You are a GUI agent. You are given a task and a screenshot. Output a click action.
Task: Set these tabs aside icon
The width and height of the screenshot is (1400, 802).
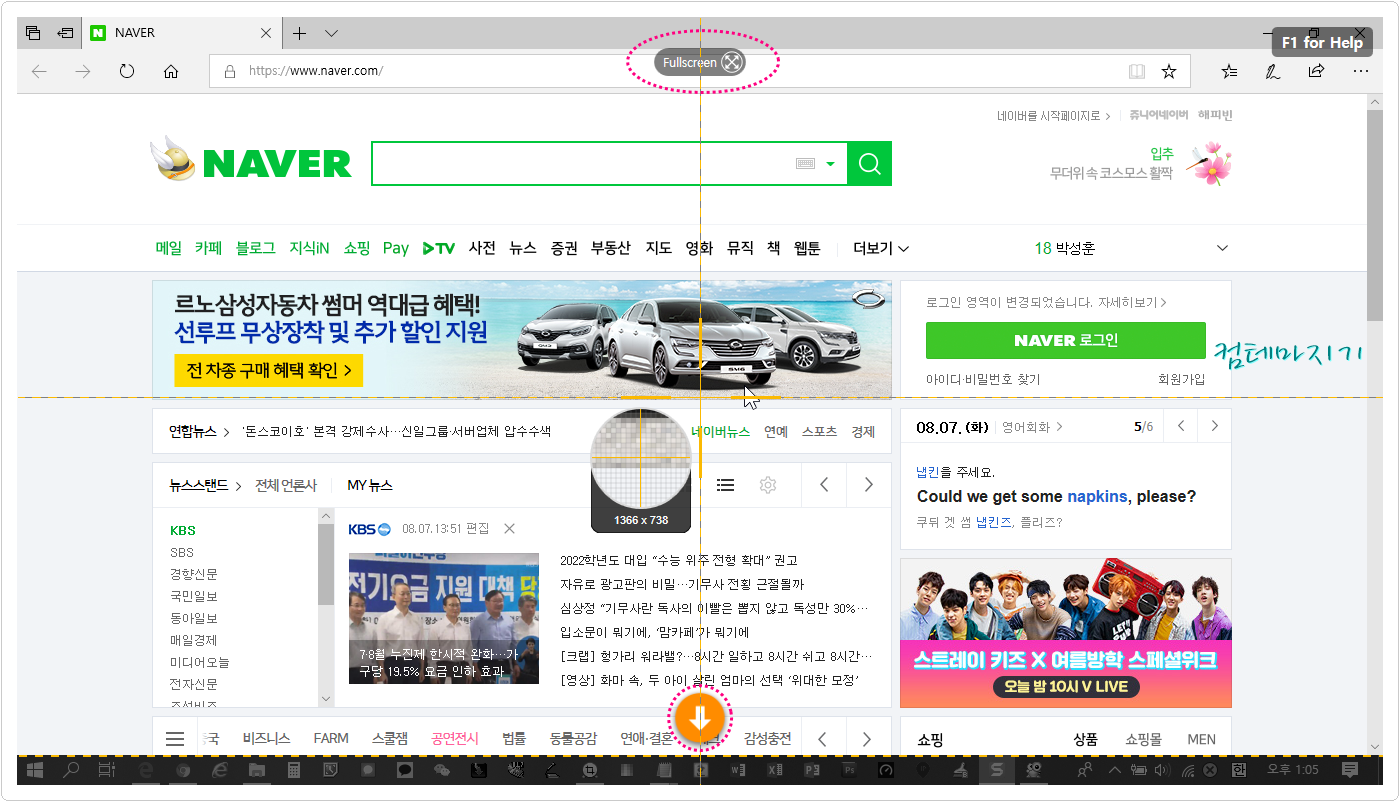pyautogui.click(x=66, y=33)
